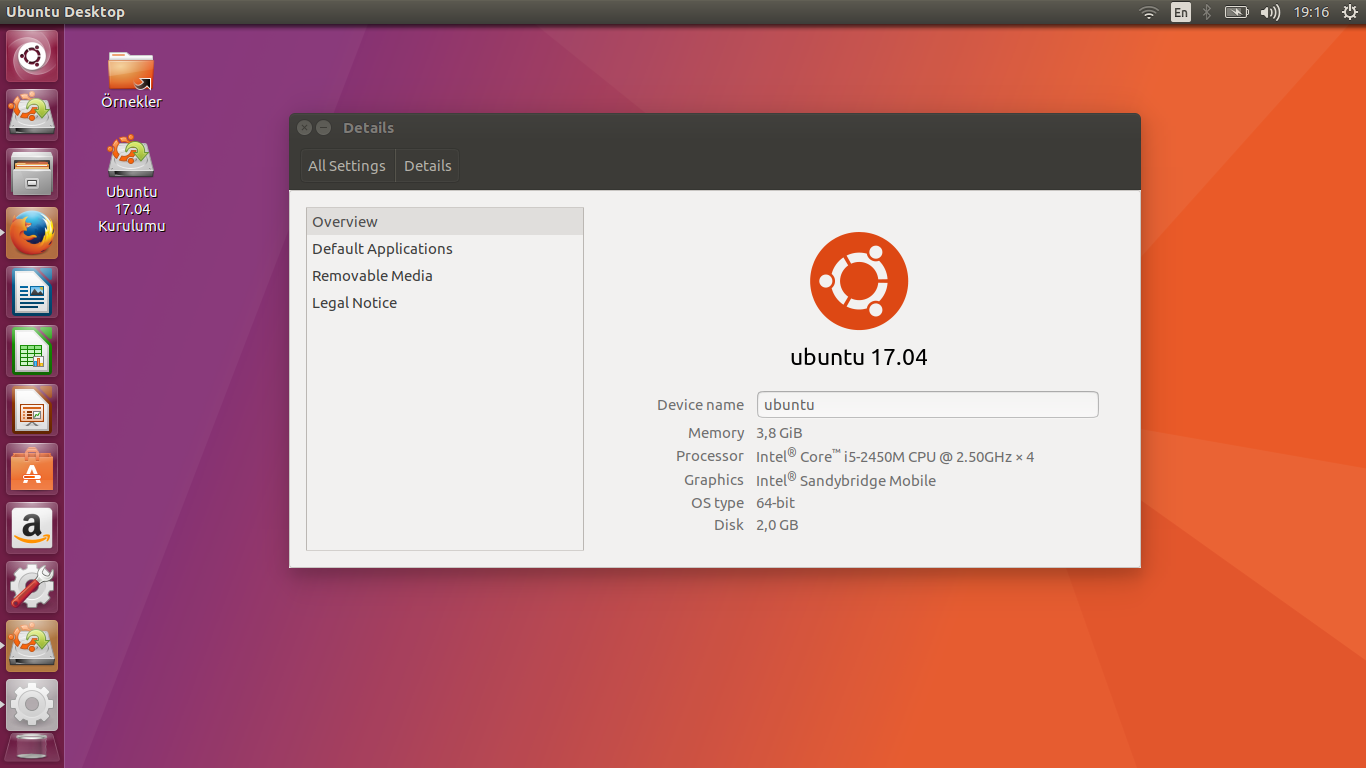Open the Amazon launcher icon
This screenshot has height=768, width=1366.
[x=32, y=528]
